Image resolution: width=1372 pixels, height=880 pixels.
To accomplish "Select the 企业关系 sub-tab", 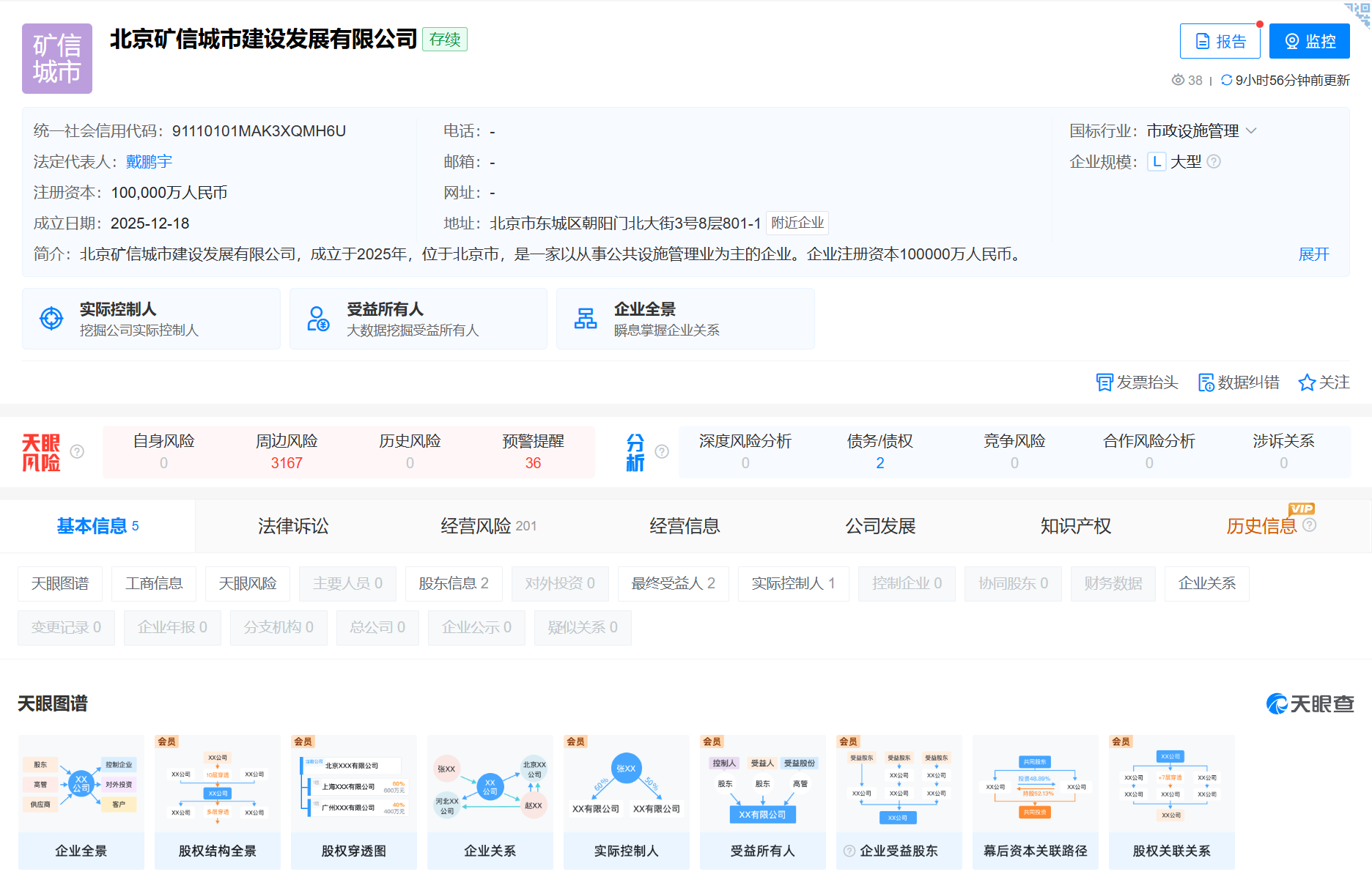I will pyautogui.click(x=1207, y=583).
